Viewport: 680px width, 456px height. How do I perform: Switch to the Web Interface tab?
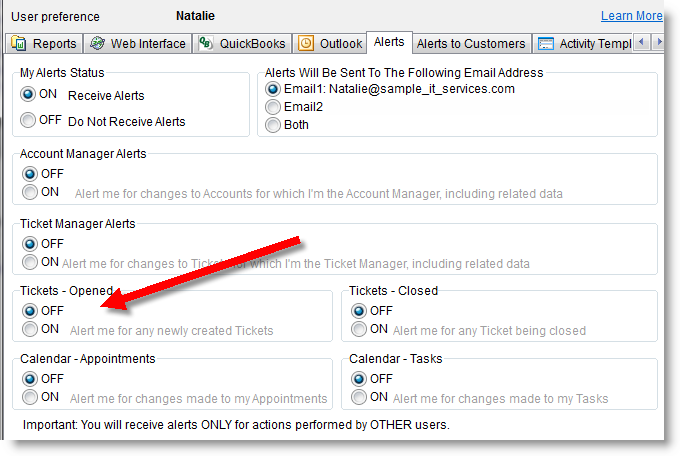137,43
